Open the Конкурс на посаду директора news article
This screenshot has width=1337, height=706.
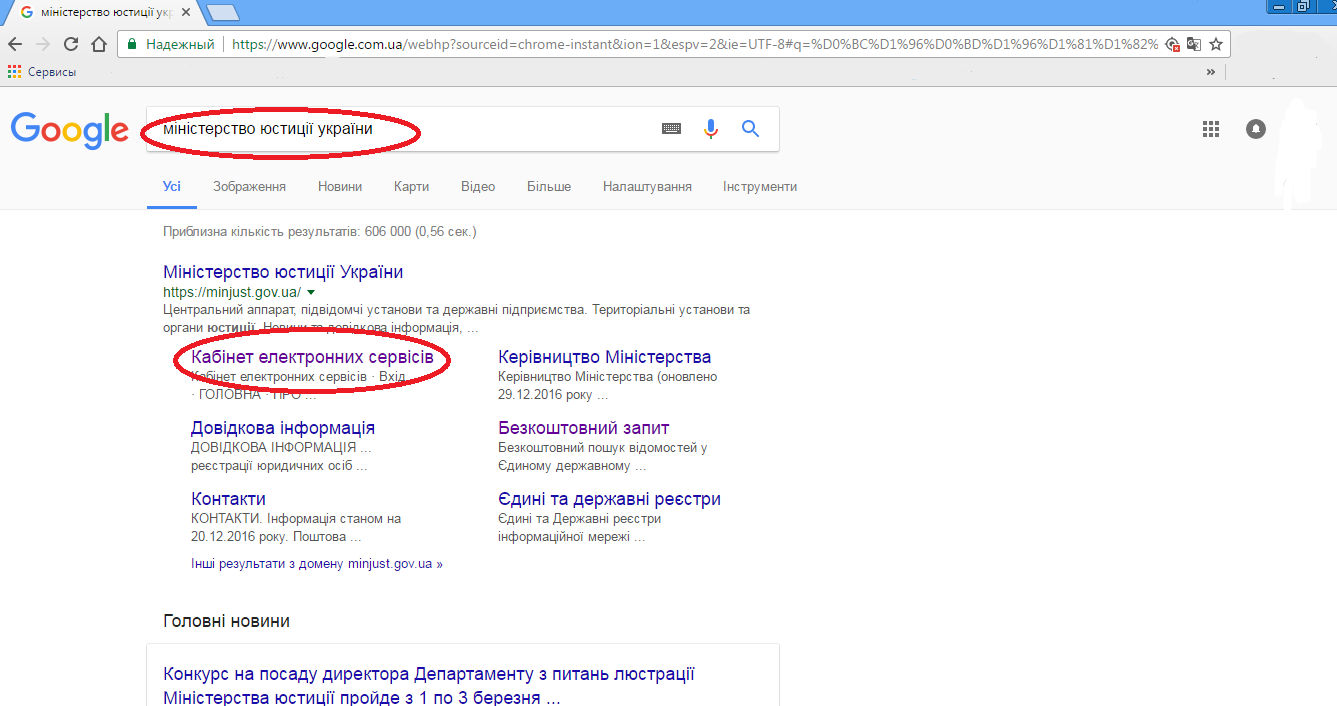[x=429, y=686]
